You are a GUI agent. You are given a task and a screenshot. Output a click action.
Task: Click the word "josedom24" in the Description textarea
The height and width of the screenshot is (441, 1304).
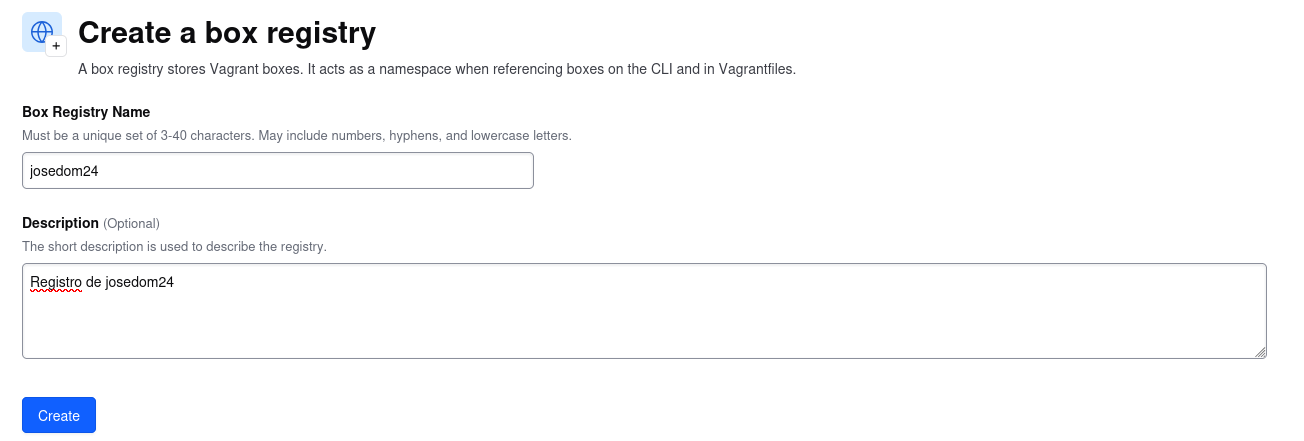coord(139,283)
